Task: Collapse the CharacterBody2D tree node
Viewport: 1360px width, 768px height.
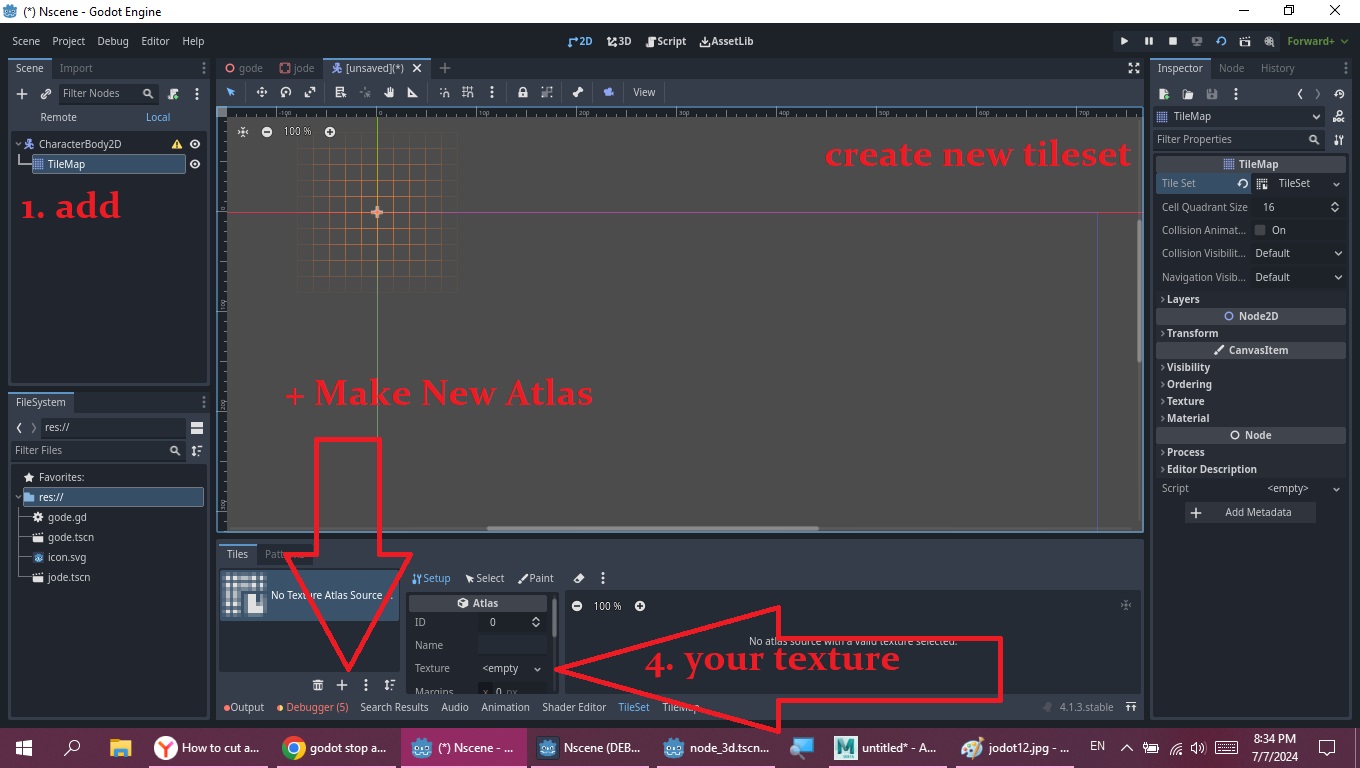Action: 19,144
